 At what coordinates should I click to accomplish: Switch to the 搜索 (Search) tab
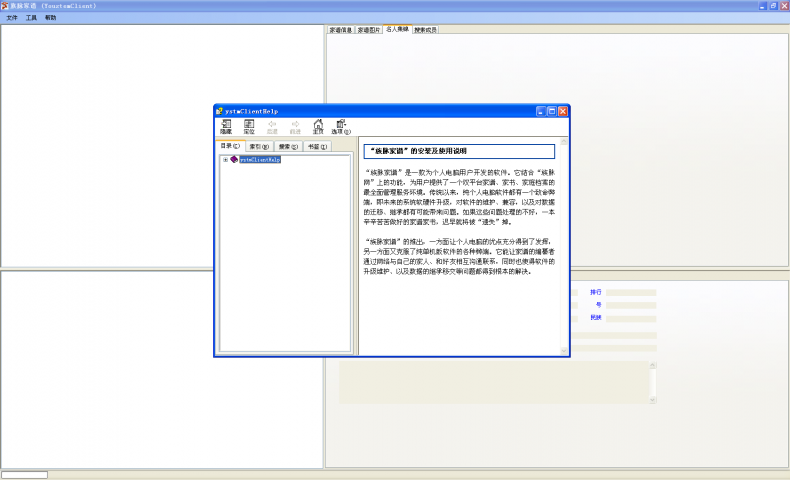tap(288, 146)
